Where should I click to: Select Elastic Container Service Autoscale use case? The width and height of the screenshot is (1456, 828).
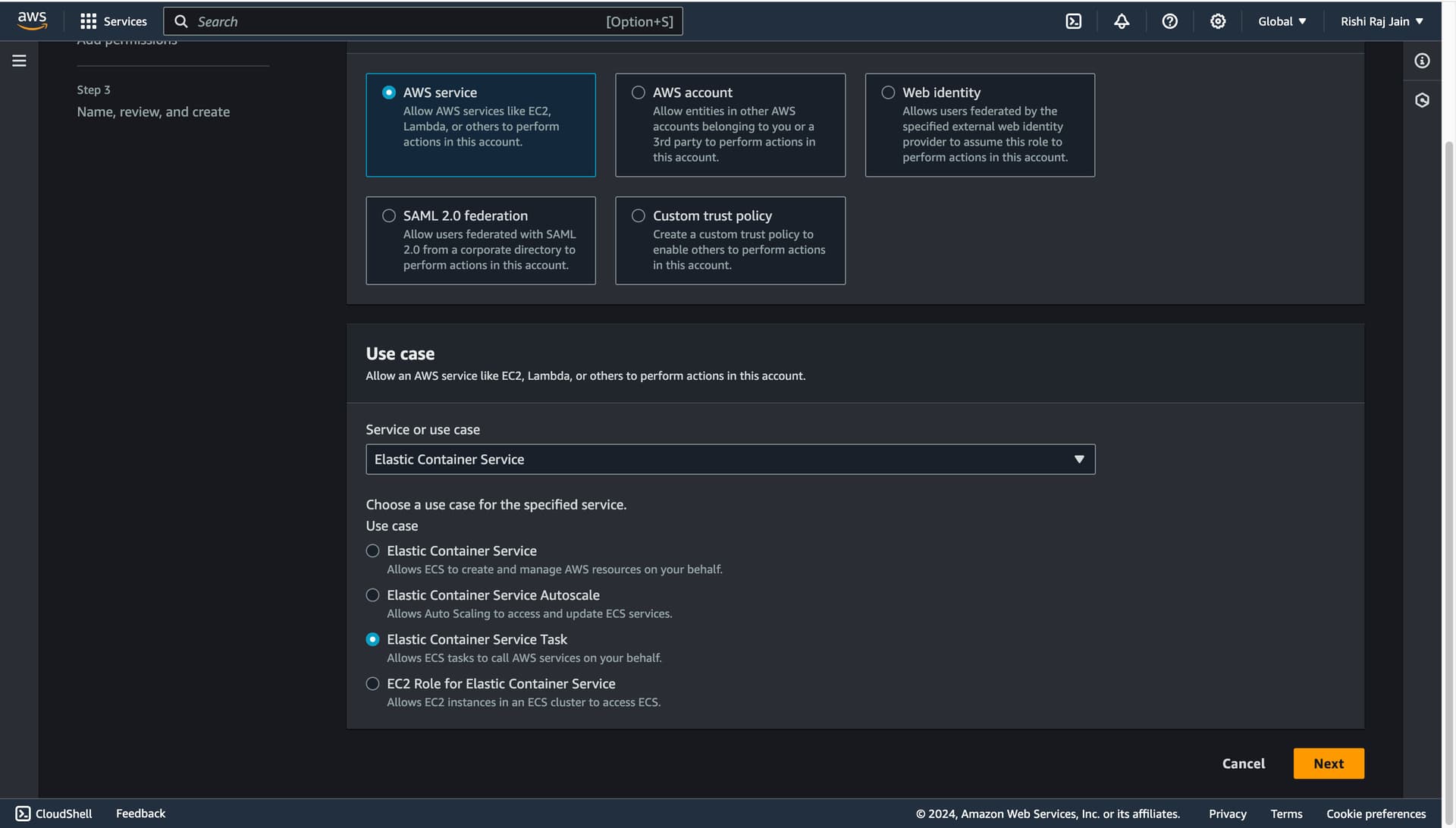(x=372, y=595)
